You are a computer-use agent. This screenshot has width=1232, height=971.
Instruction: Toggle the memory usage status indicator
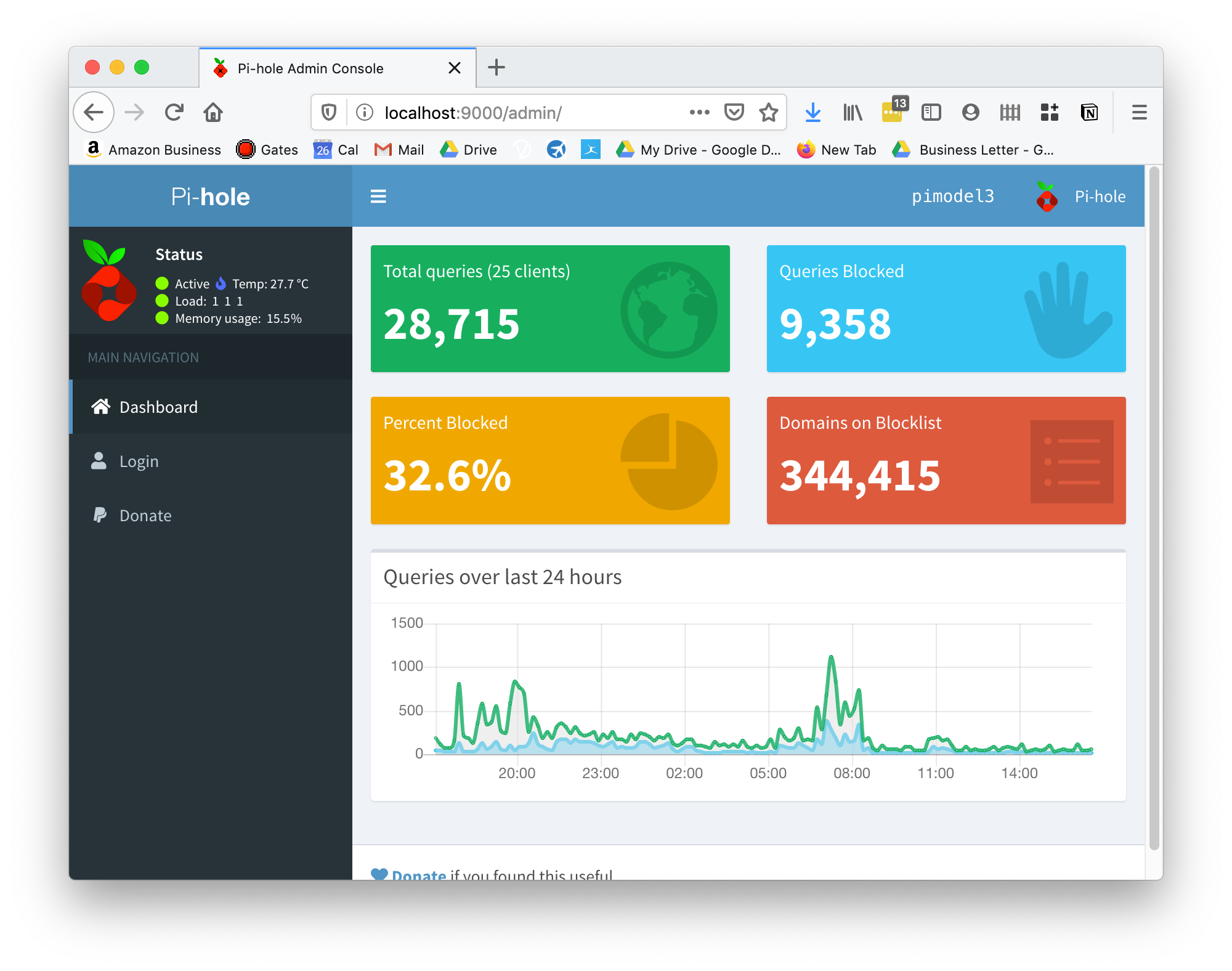click(161, 318)
